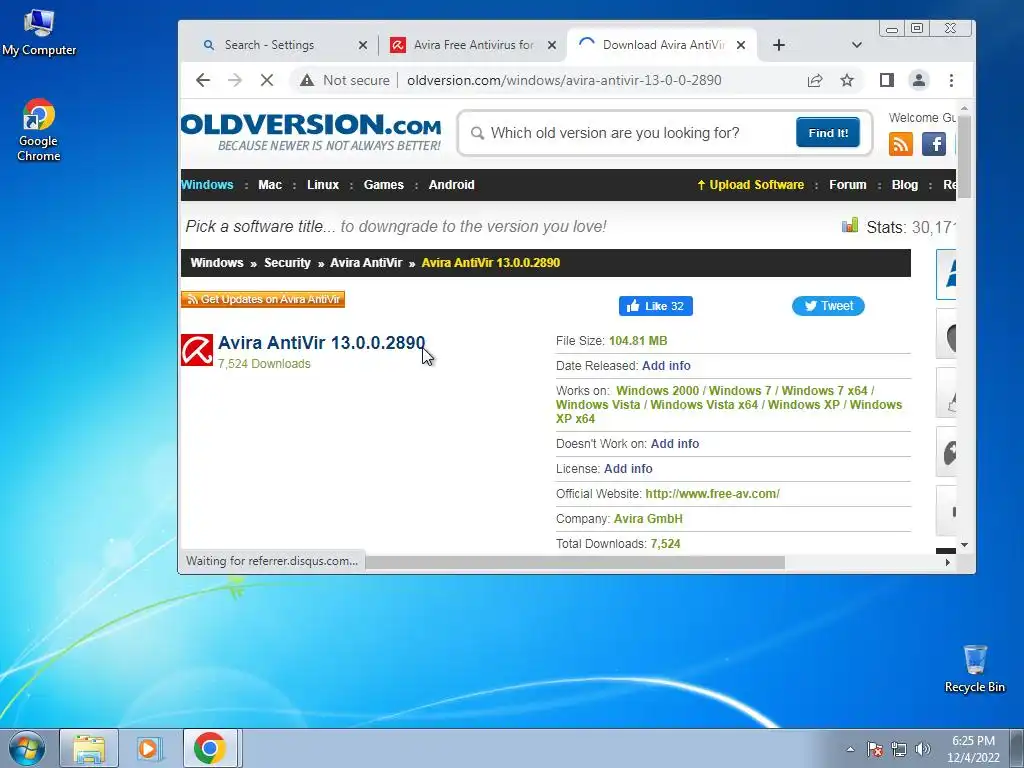Viewport: 1024px width, 768px height.
Task: Switch to the Avira Free Antivirus tab
Action: tap(473, 45)
